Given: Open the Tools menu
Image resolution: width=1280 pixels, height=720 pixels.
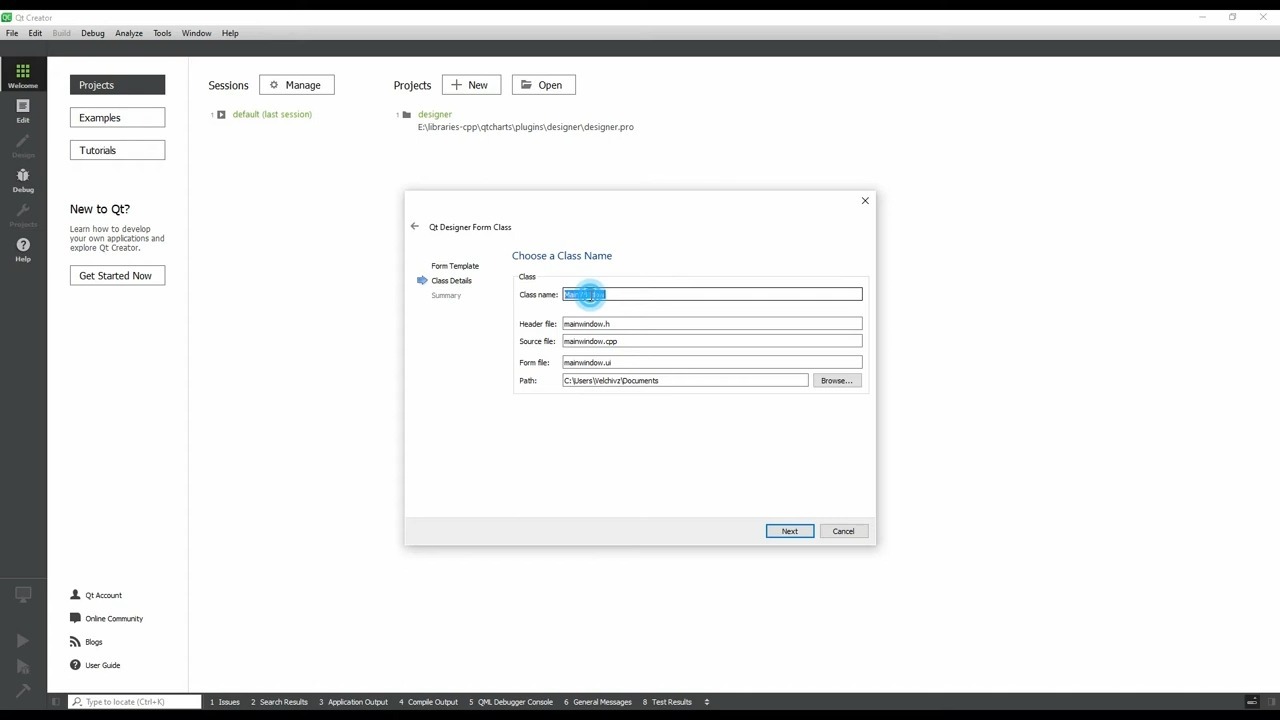Looking at the screenshot, I should point(162,33).
